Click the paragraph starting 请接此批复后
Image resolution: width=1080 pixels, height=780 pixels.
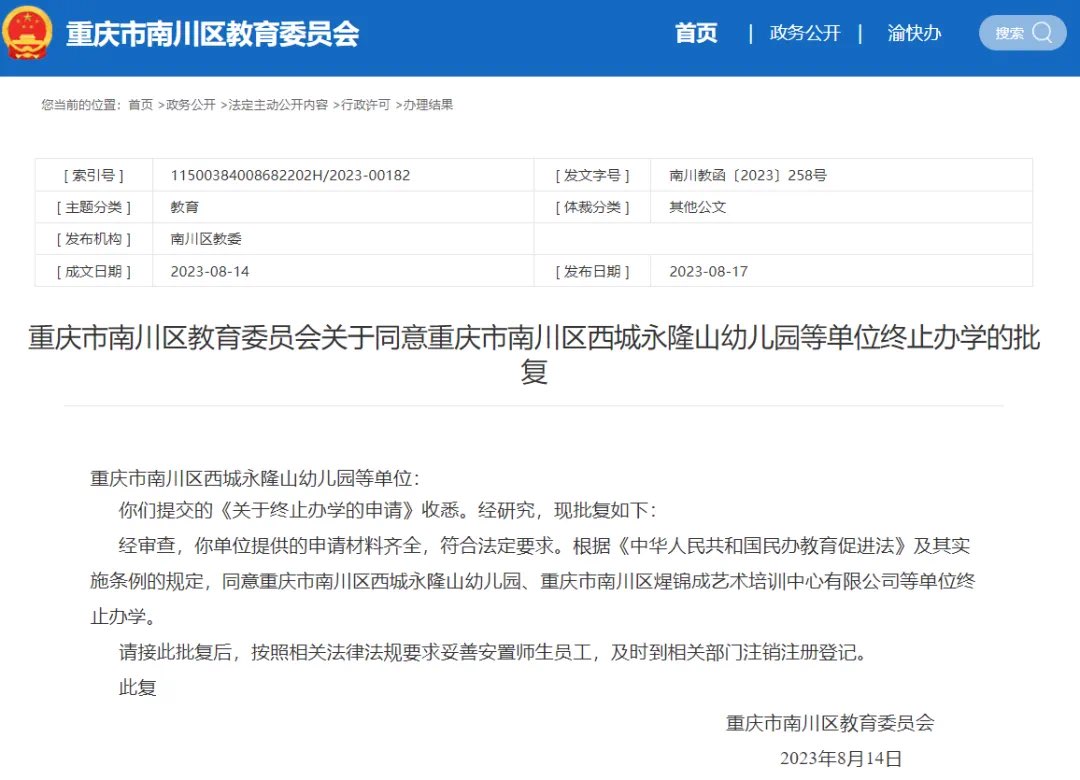[492, 652]
